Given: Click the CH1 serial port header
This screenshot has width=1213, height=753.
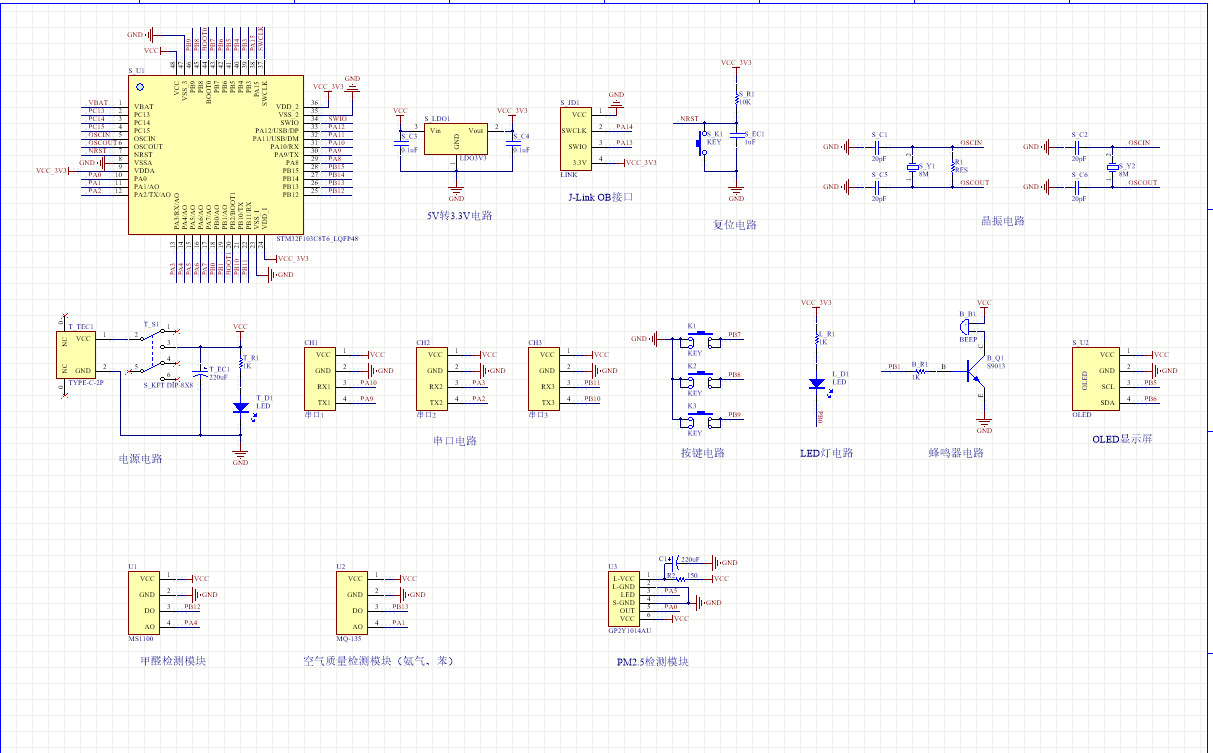Looking at the screenshot, I should [323, 377].
